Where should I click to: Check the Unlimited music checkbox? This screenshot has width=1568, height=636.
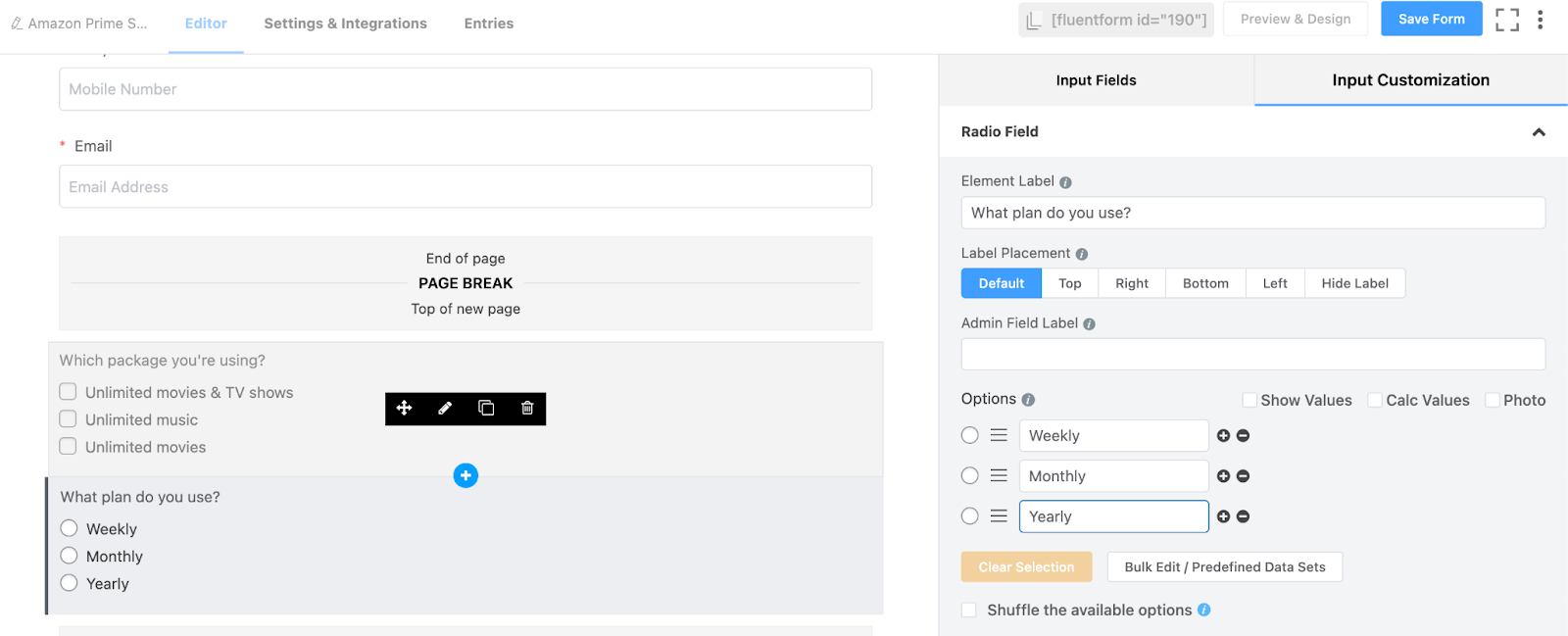pyautogui.click(x=68, y=419)
